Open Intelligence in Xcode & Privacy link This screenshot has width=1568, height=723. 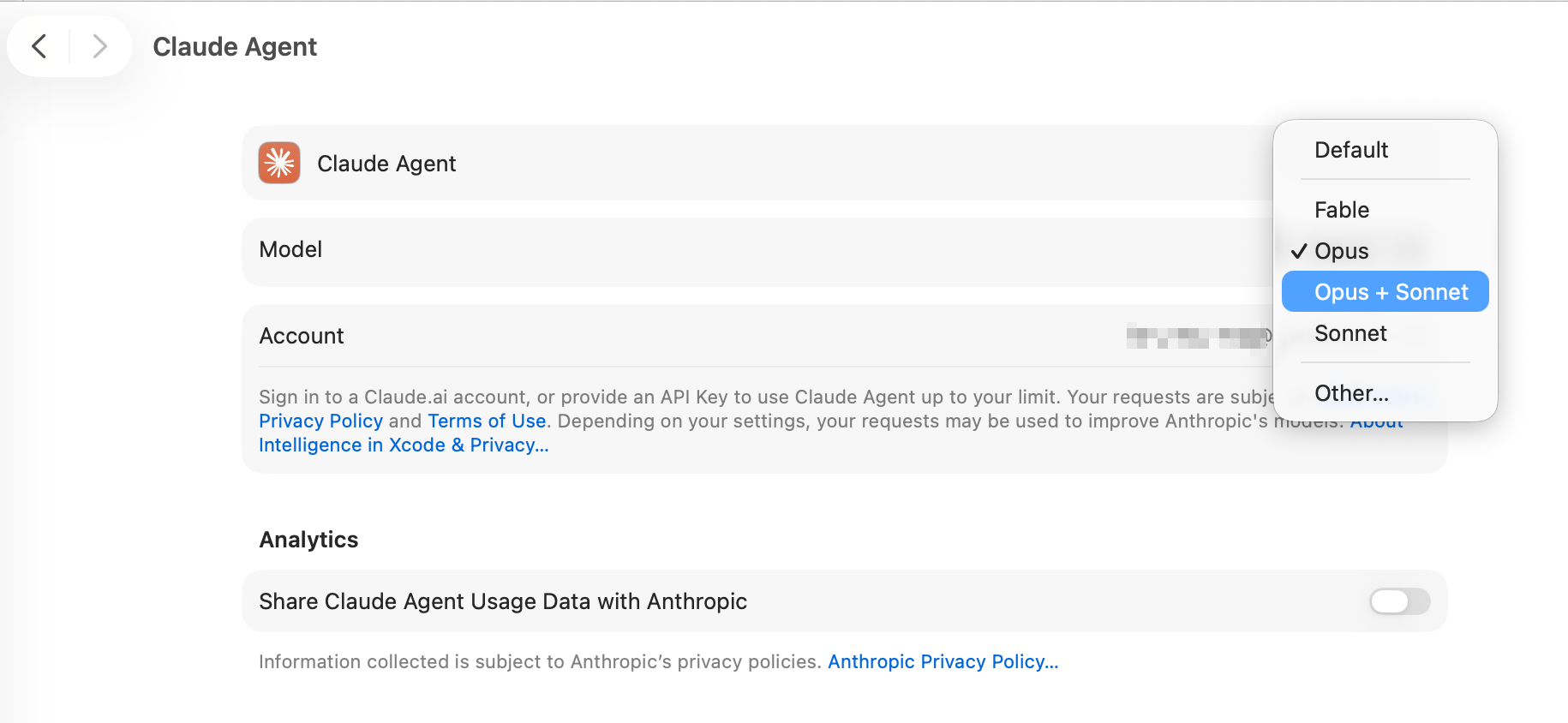pyautogui.click(x=404, y=445)
